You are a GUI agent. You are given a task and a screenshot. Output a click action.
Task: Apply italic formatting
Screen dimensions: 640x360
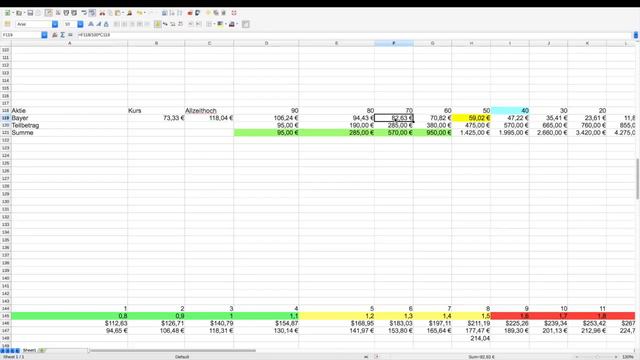(x=98, y=24)
